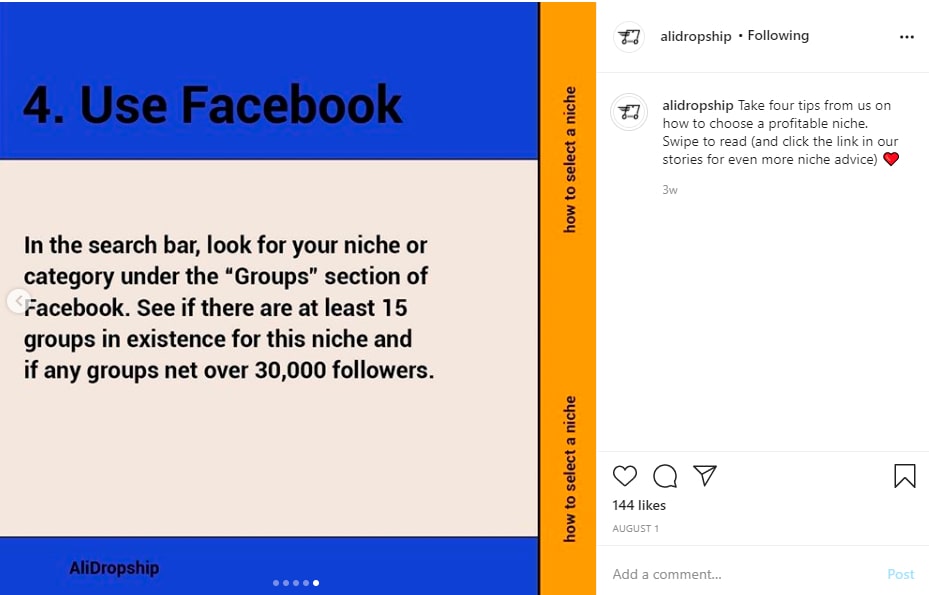Click the 3w timestamp under caption
The image size is (929, 595).
pyautogui.click(x=669, y=189)
